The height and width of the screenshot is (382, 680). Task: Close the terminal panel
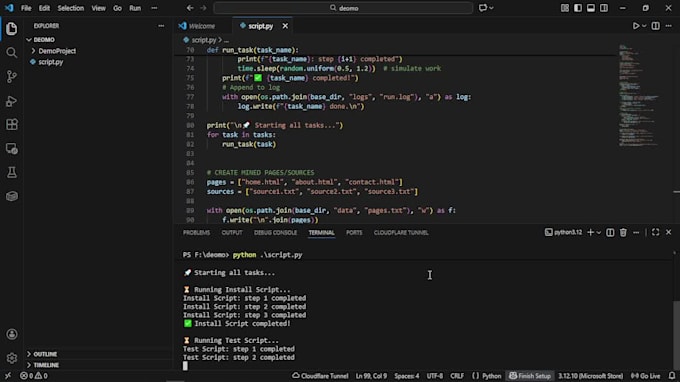(668, 232)
